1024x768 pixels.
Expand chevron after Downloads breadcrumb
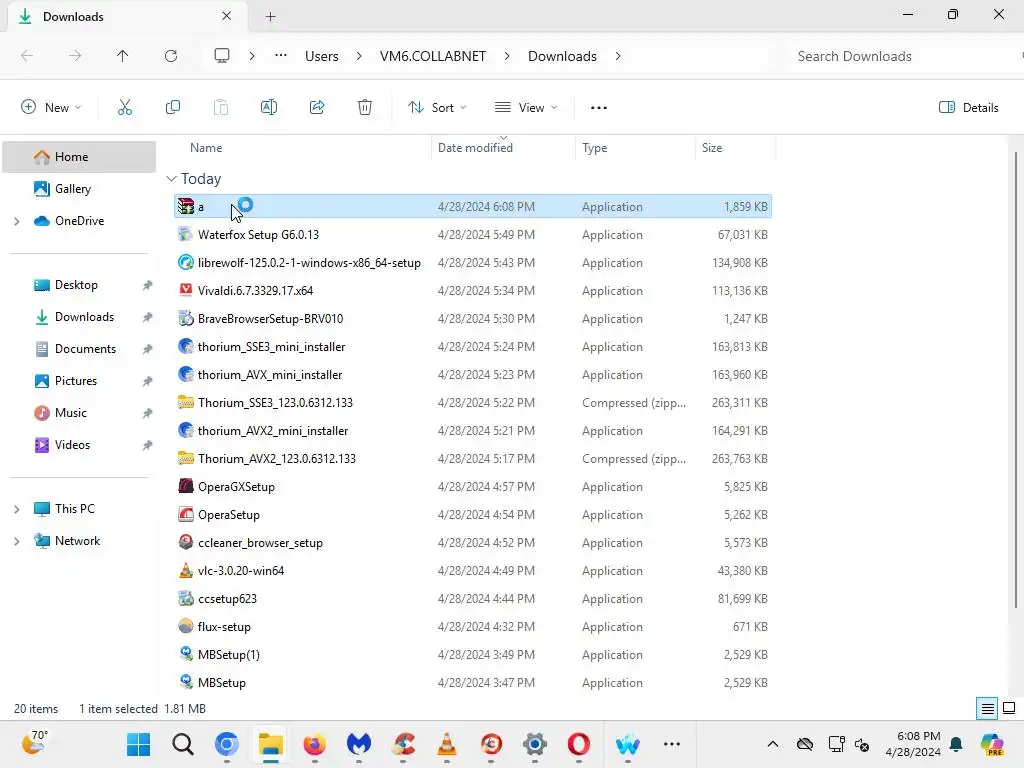618,56
